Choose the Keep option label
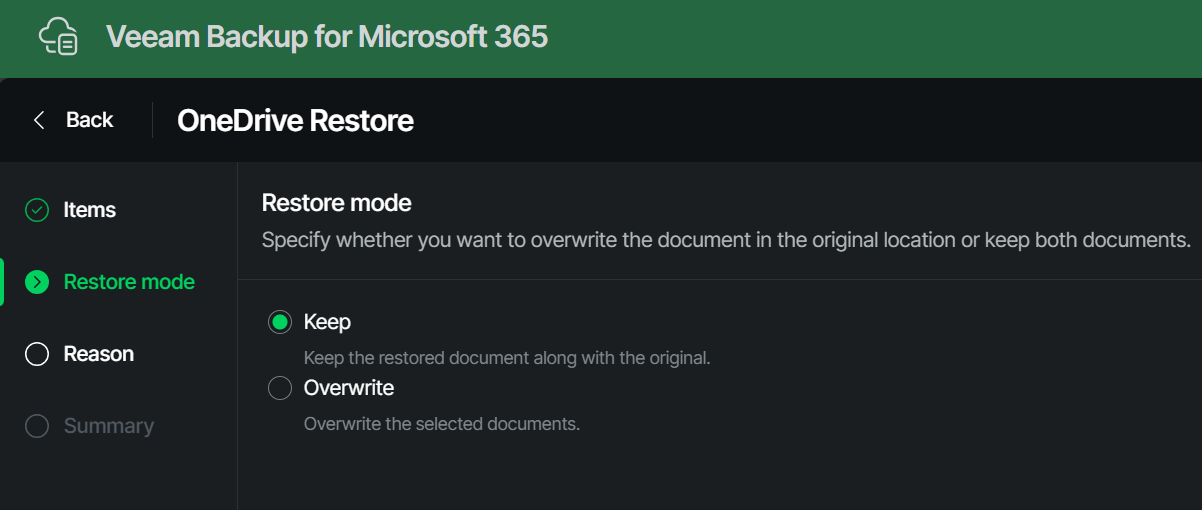This screenshot has width=1202, height=510. 327,322
